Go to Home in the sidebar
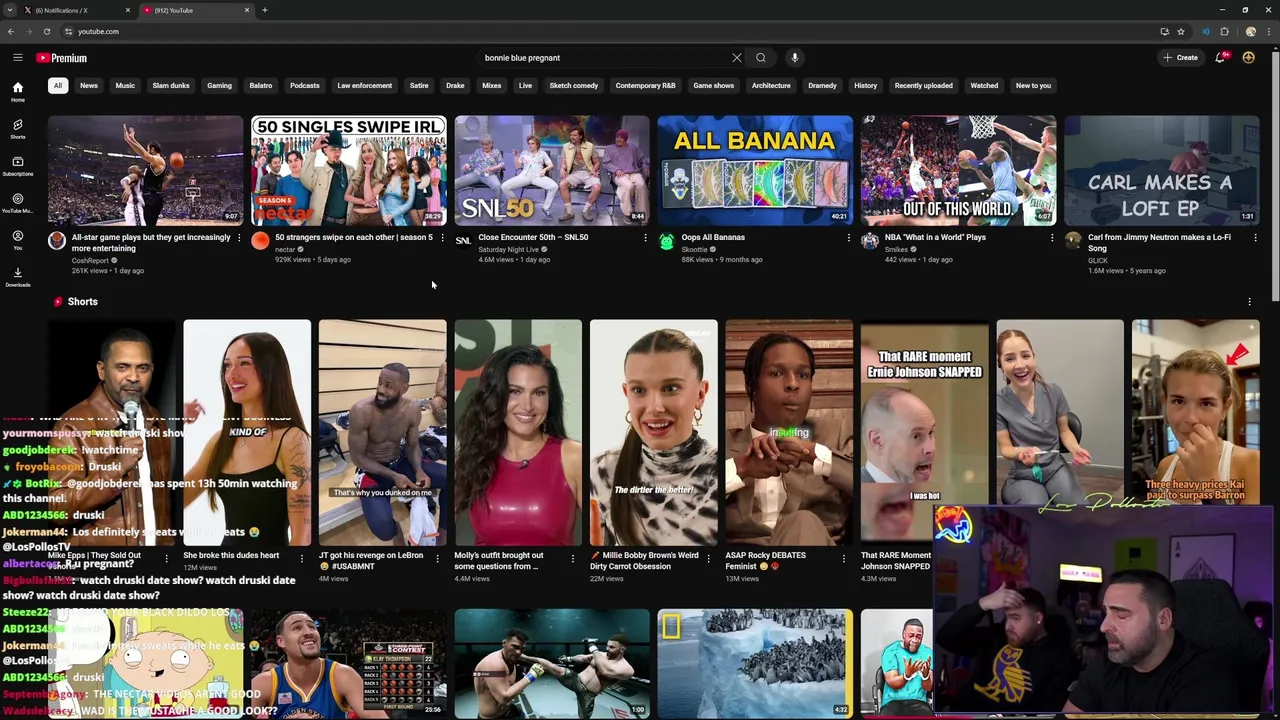Screen dimensions: 1280x720 [17, 92]
